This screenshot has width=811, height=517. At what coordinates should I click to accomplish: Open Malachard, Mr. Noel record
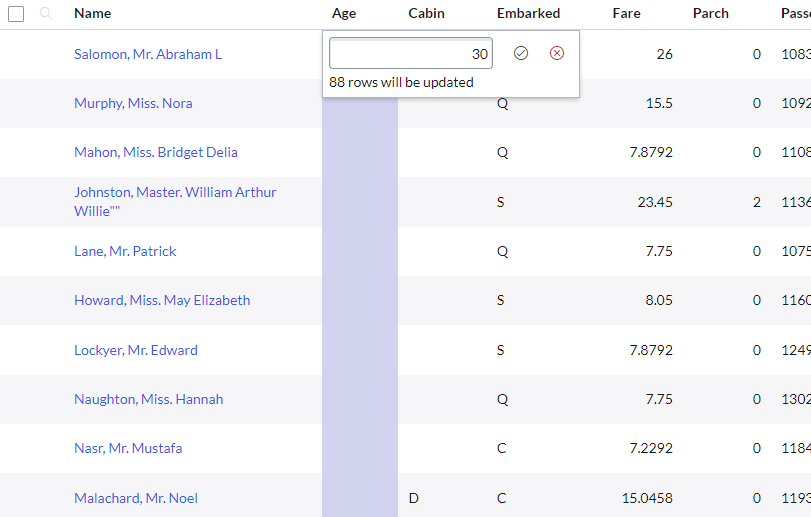[x=136, y=498]
